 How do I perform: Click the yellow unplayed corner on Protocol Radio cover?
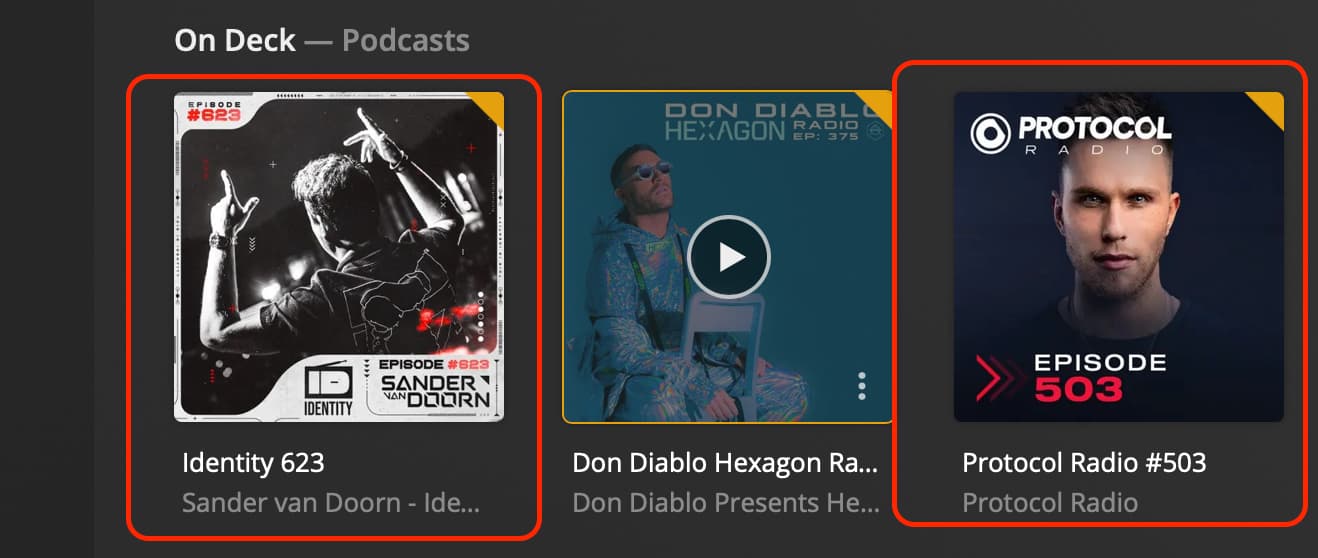click(1268, 108)
